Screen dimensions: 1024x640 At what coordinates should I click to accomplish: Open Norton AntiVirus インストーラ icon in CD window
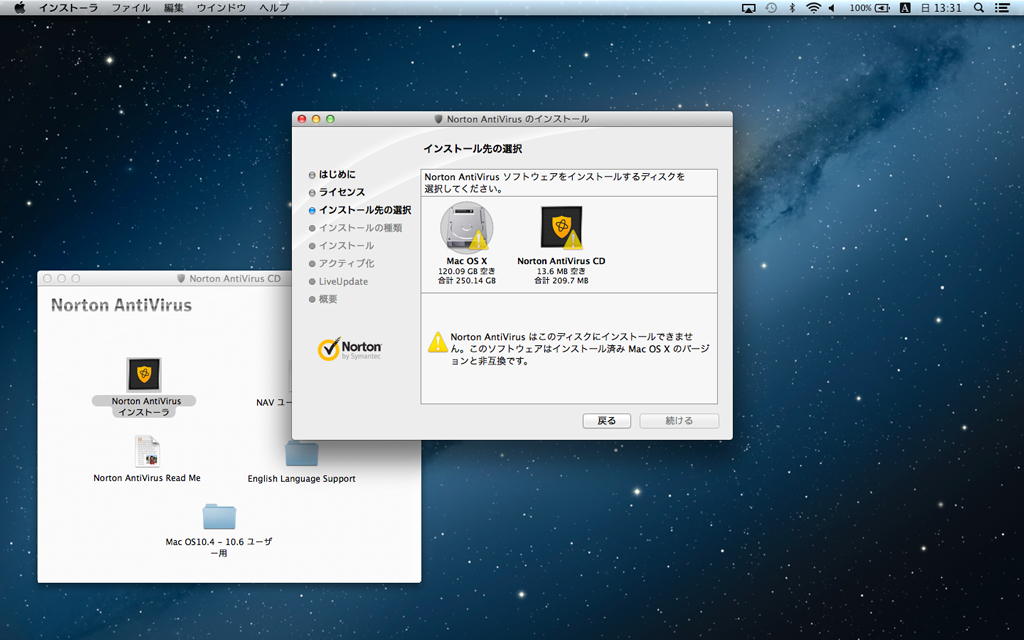[144, 374]
